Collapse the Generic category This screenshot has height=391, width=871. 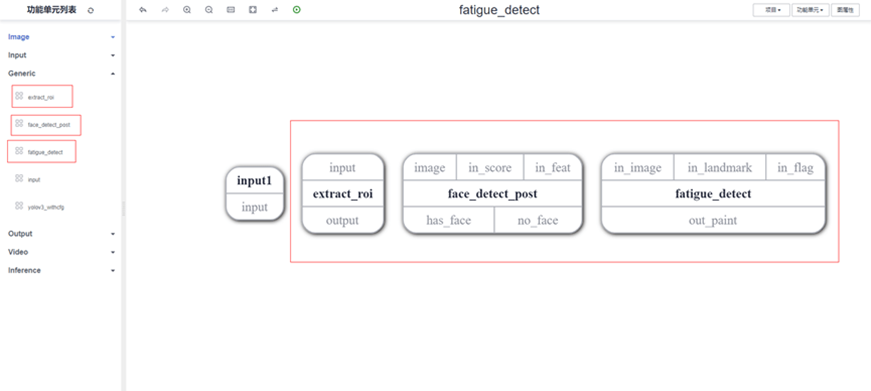[x=113, y=73]
